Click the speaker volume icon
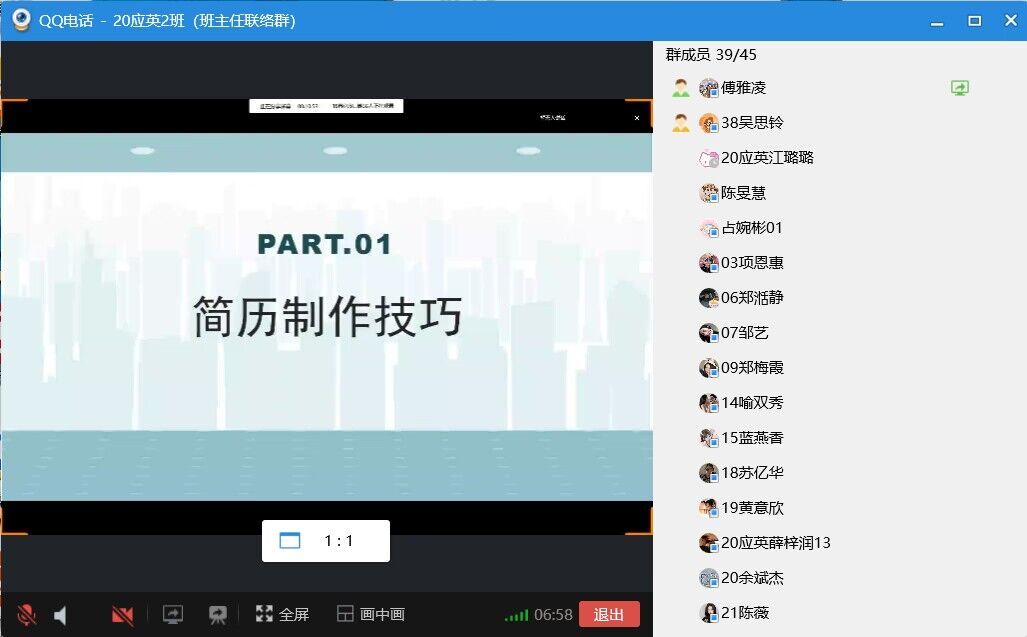The width and height of the screenshot is (1027, 637). click(61, 615)
